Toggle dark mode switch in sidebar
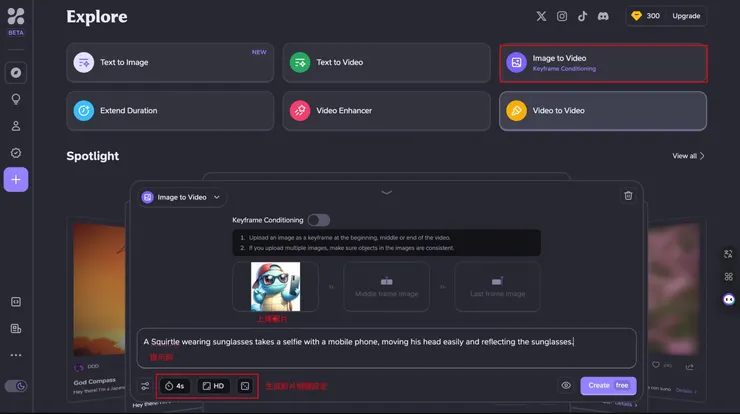The height and width of the screenshot is (414, 740). 16,386
